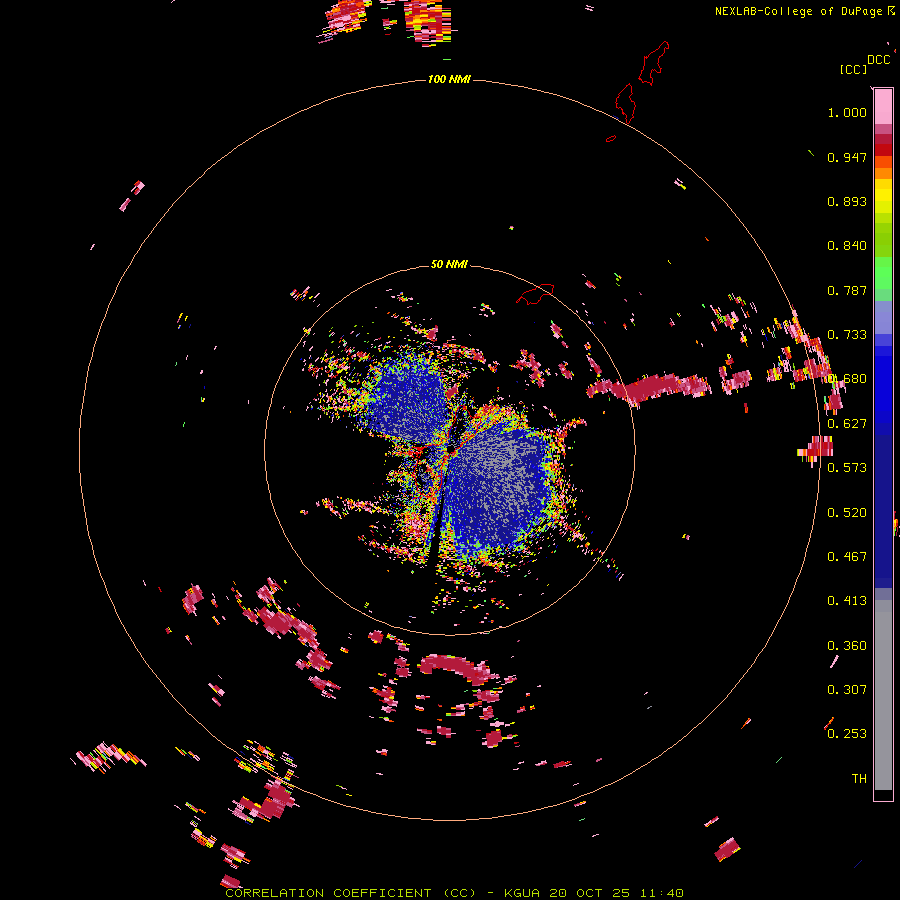Select the 0.893 scale value
This screenshot has height=900, width=900.
tap(847, 201)
